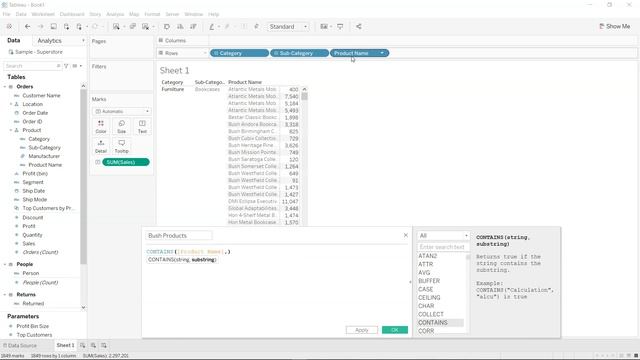Image resolution: width=640 pixels, height=360 pixels.
Task: Open the Analysis menu
Action: (115, 14)
